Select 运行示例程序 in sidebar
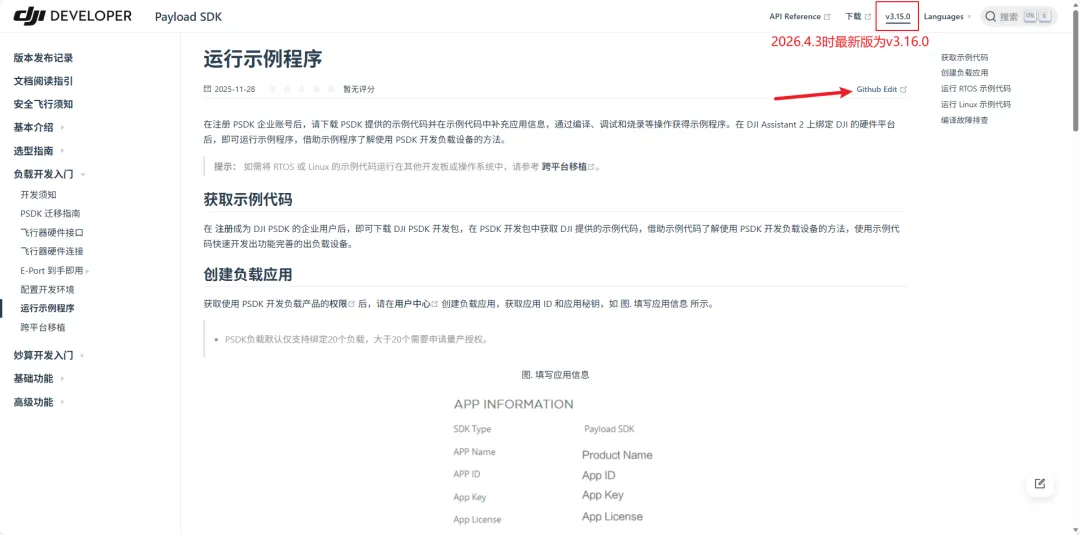This screenshot has height=535, width=1080. click(x=48, y=308)
